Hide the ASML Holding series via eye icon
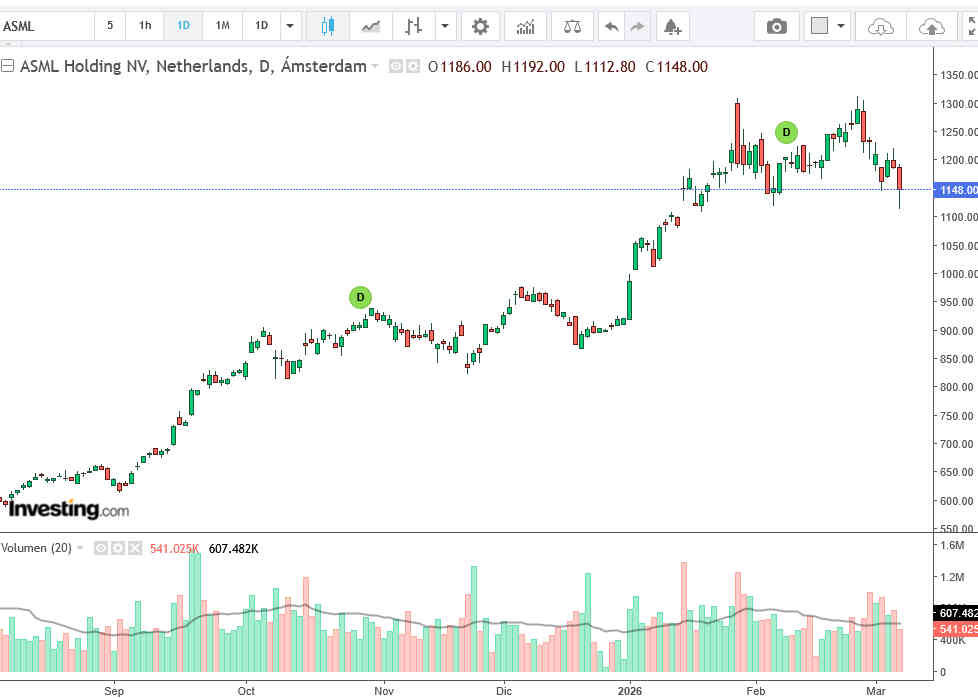This screenshot has height=698, width=978. tap(395, 67)
